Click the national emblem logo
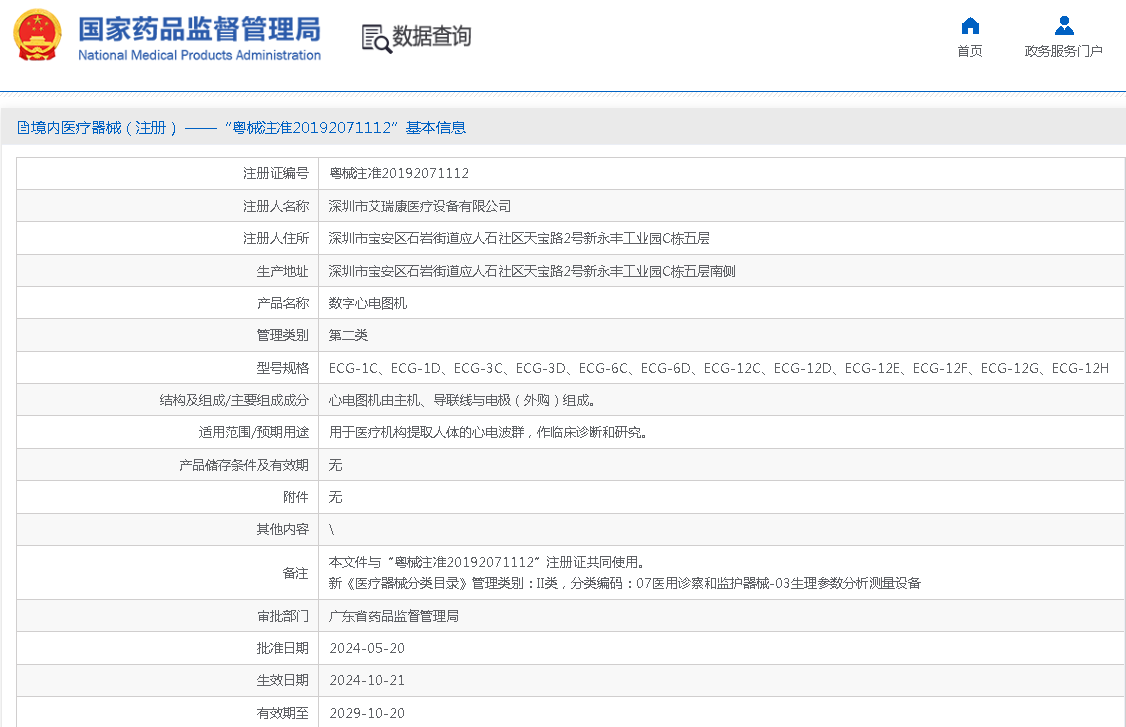The image size is (1126, 727). point(37,36)
